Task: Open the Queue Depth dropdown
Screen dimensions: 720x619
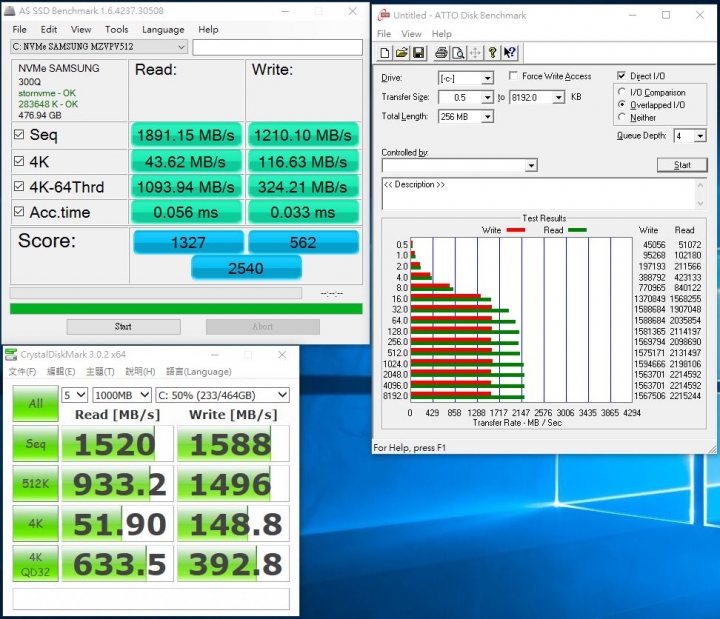Action: click(699, 136)
